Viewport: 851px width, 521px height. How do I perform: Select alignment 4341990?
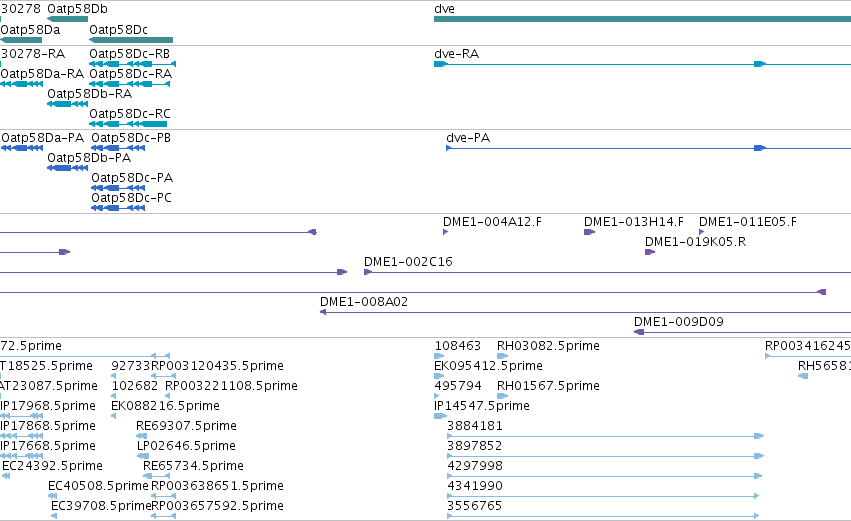click(x=475, y=487)
